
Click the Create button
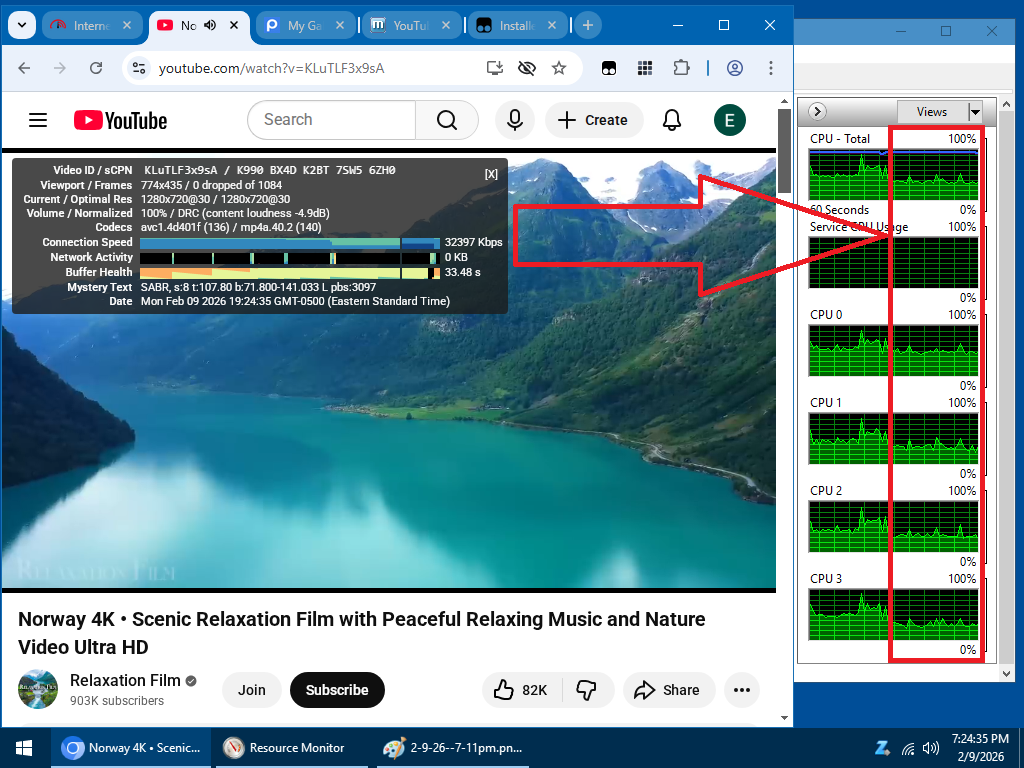(x=594, y=120)
